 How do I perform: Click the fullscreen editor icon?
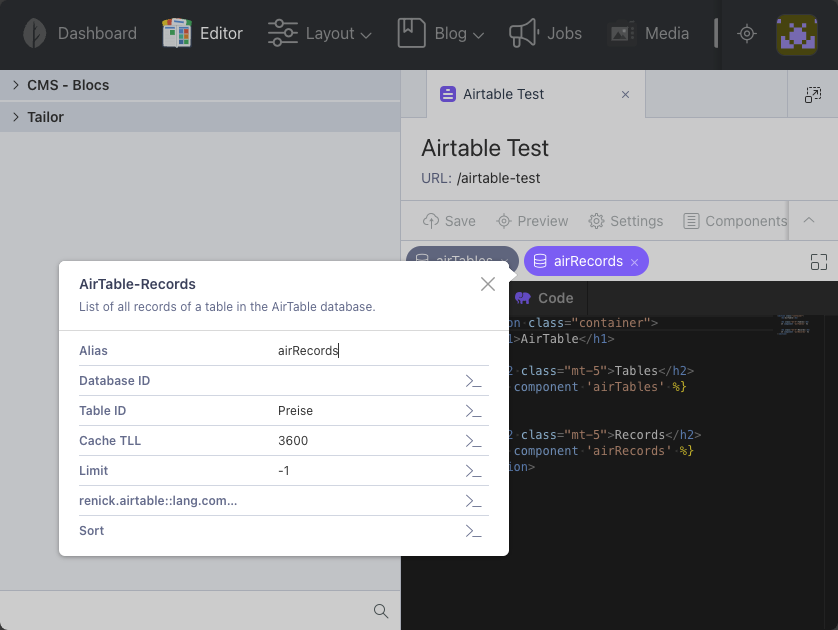[819, 262]
